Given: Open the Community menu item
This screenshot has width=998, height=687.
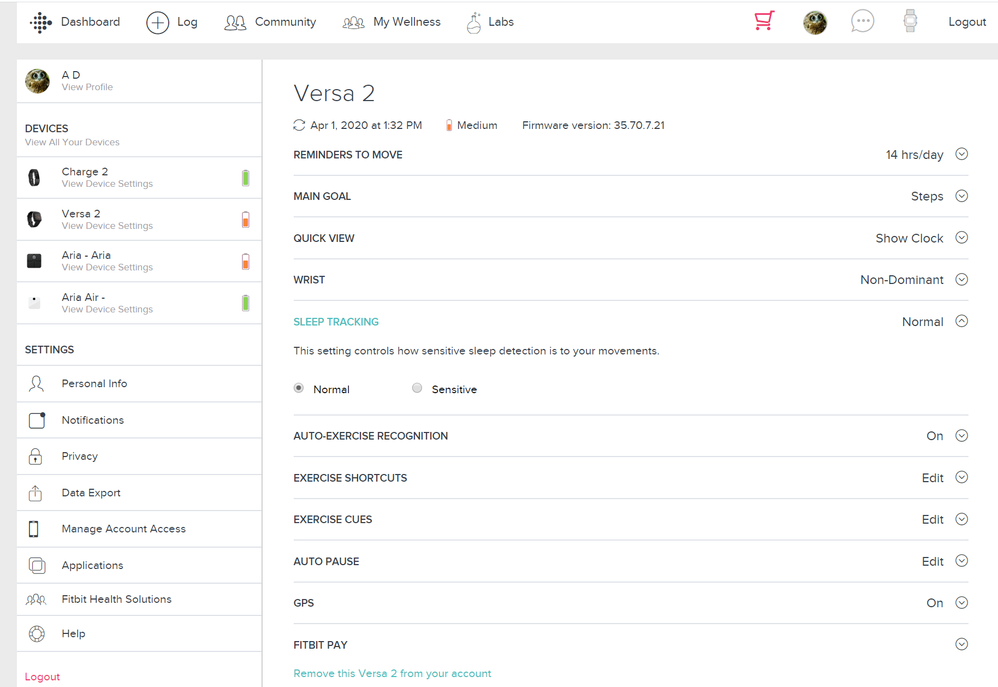Looking at the screenshot, I should [285, 22].
